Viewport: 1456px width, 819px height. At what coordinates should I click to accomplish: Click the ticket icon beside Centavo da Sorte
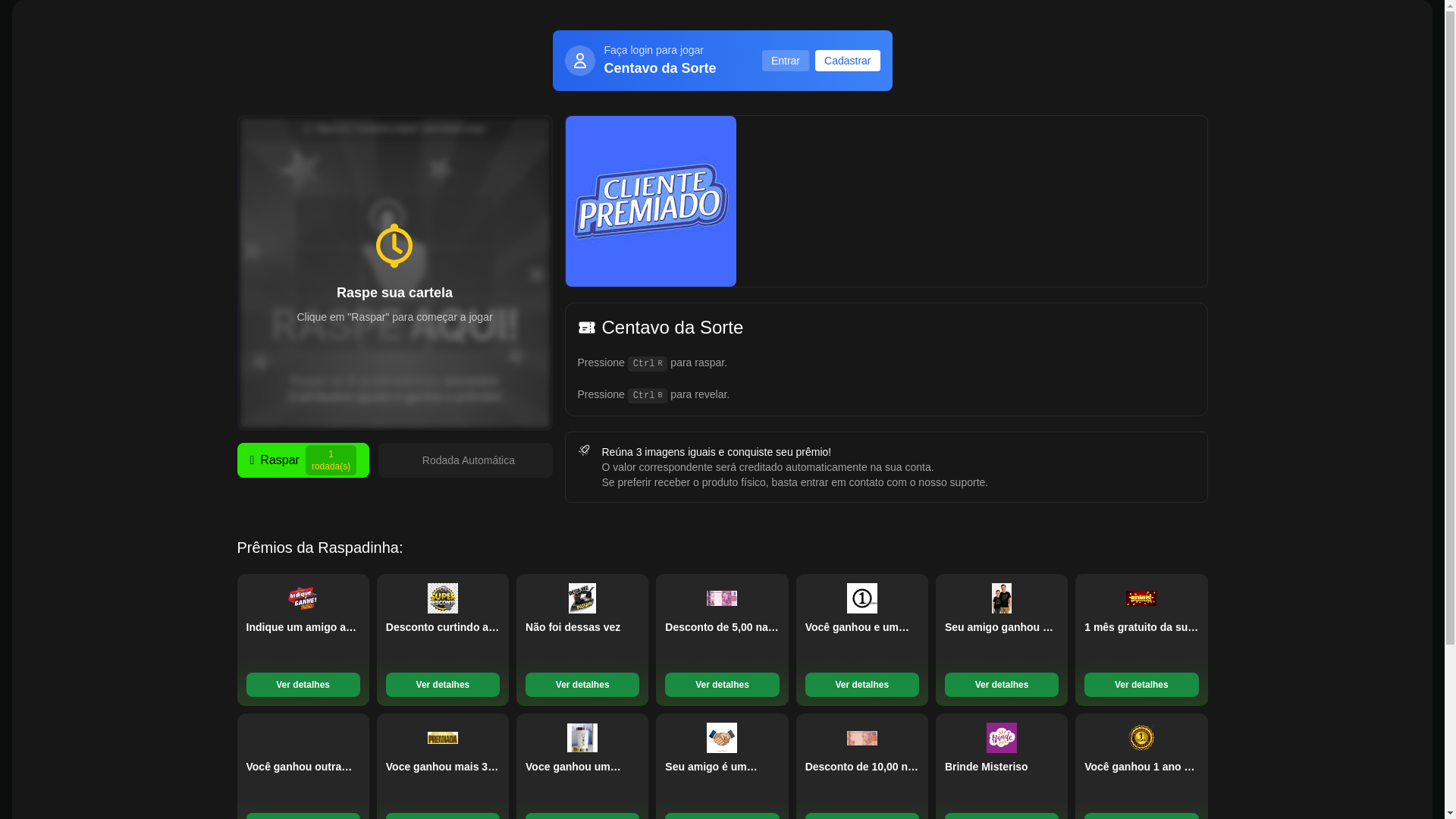586,328
